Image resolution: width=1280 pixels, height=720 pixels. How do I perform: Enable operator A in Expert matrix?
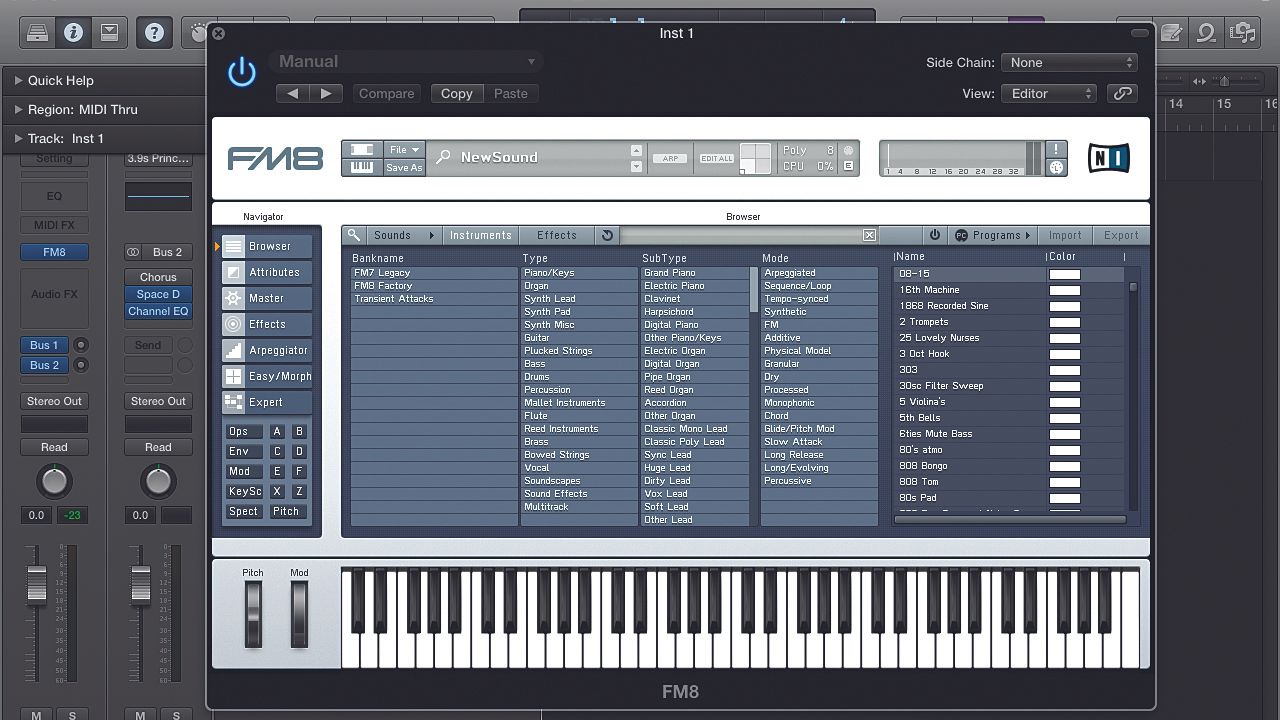tap(277, 431)
